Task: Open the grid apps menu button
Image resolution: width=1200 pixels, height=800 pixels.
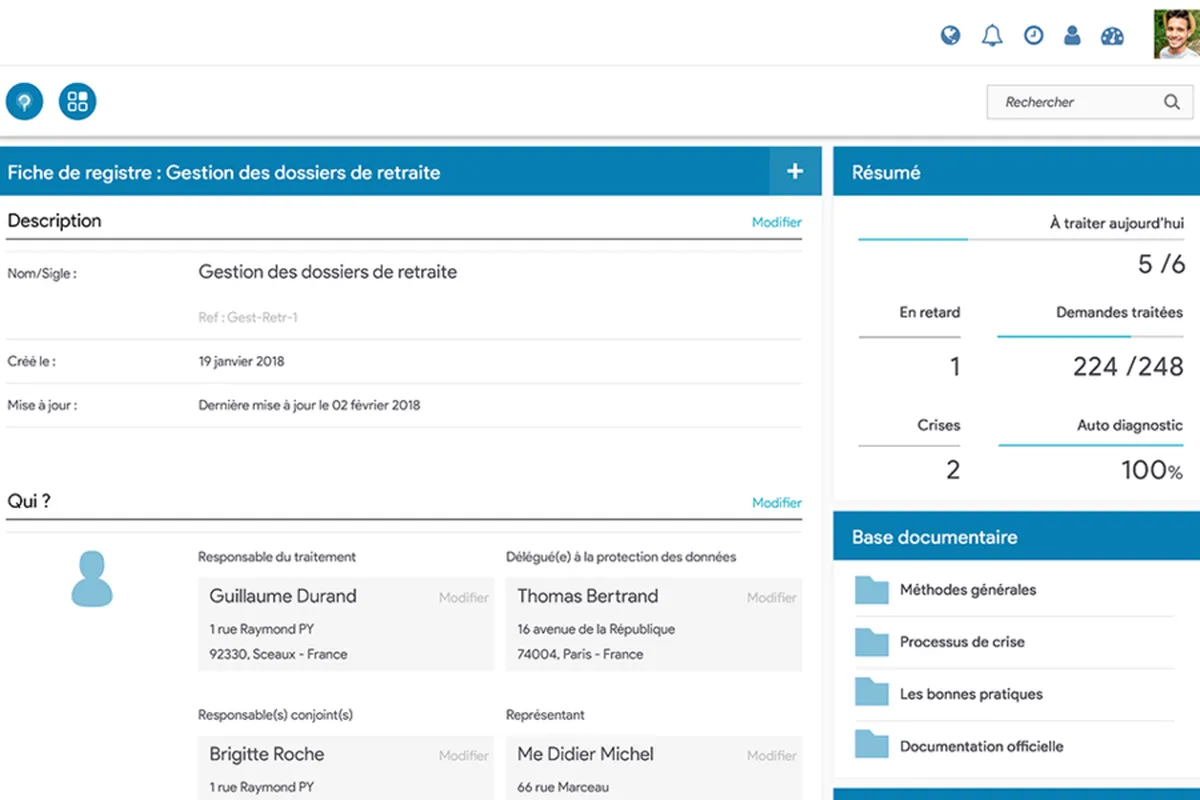Action: 78,101
